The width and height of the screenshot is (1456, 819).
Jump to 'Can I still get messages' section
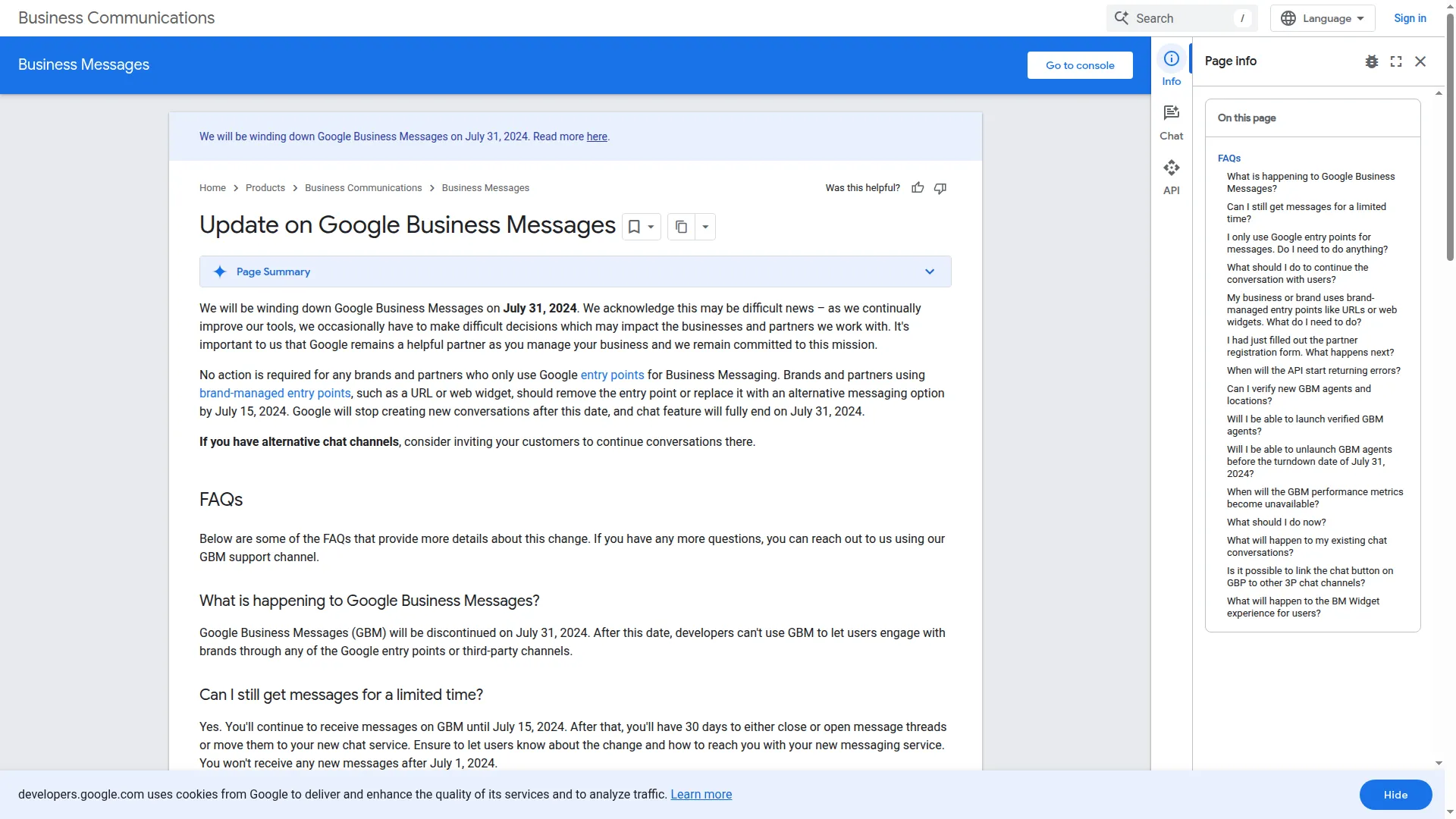coord(1306,213)
